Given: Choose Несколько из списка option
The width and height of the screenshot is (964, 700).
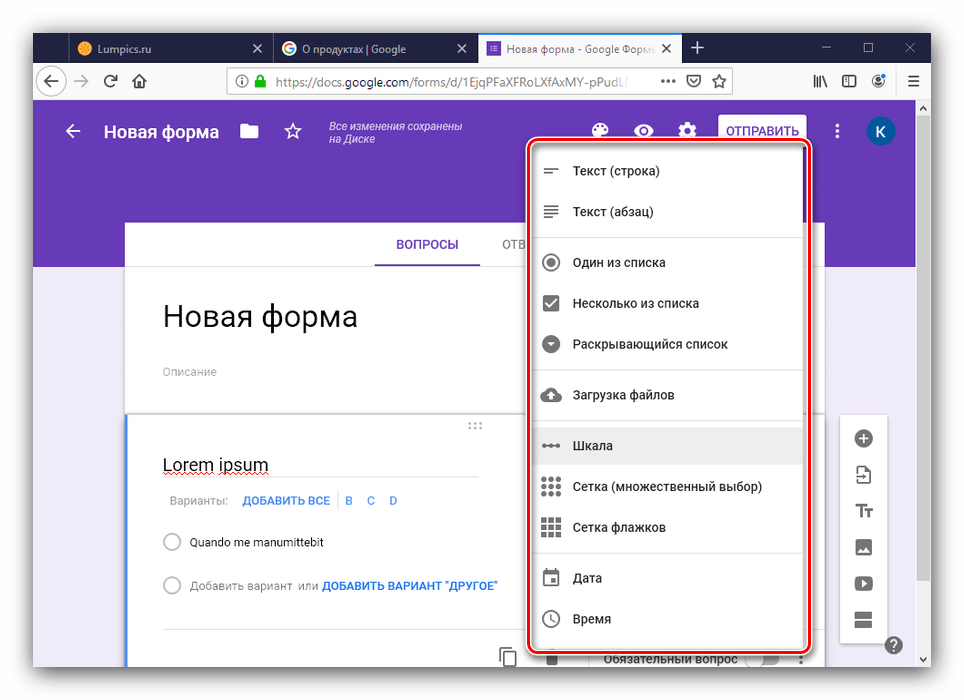Looking at the screenshot, I should 668,304.
